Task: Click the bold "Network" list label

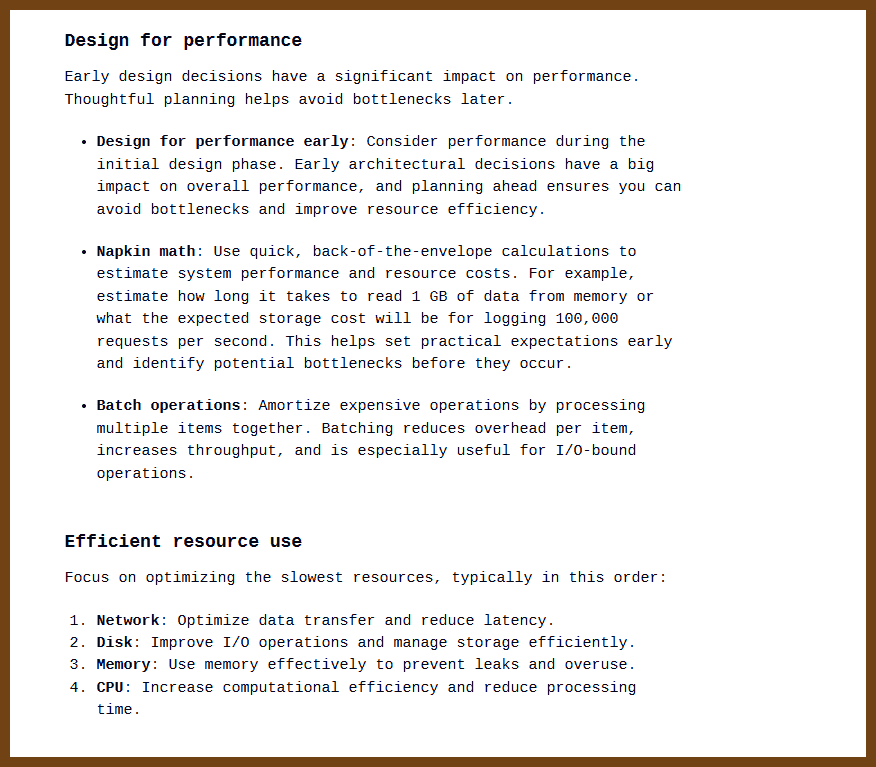Action: [x=128, y=621]
